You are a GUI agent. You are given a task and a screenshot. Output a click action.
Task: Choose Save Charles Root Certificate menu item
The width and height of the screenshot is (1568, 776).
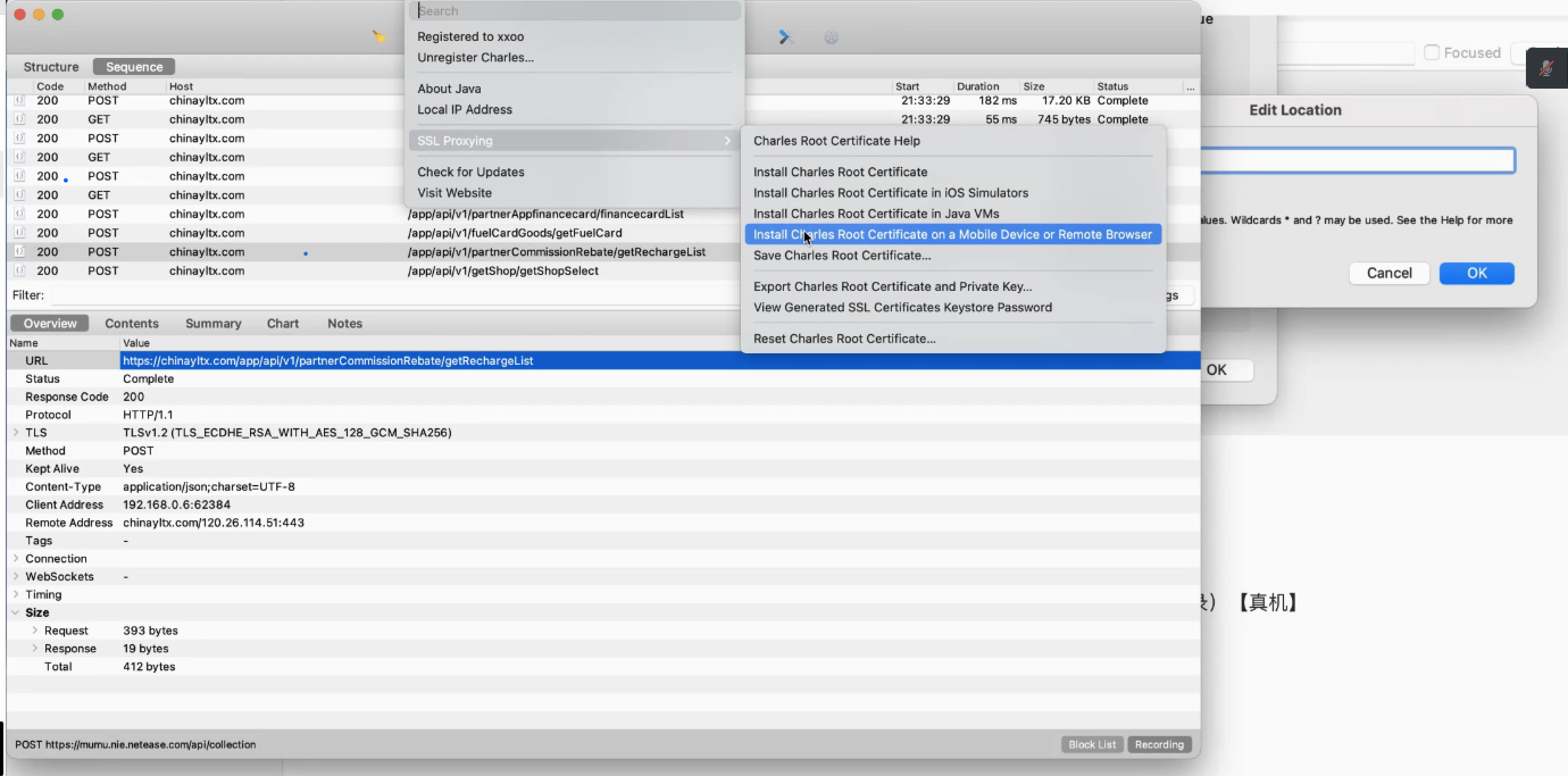(842, 256)
